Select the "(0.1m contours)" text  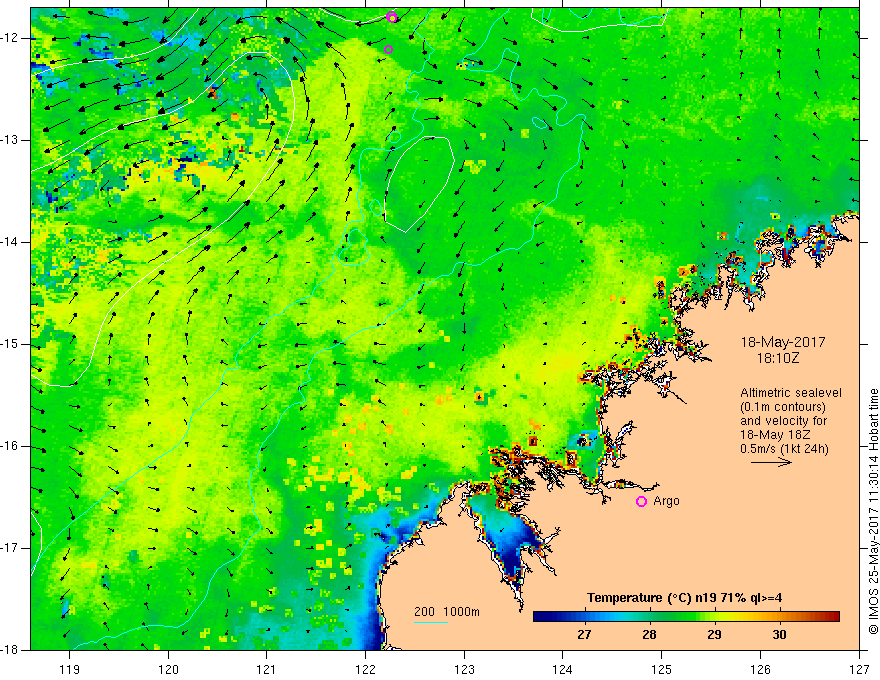783,407
